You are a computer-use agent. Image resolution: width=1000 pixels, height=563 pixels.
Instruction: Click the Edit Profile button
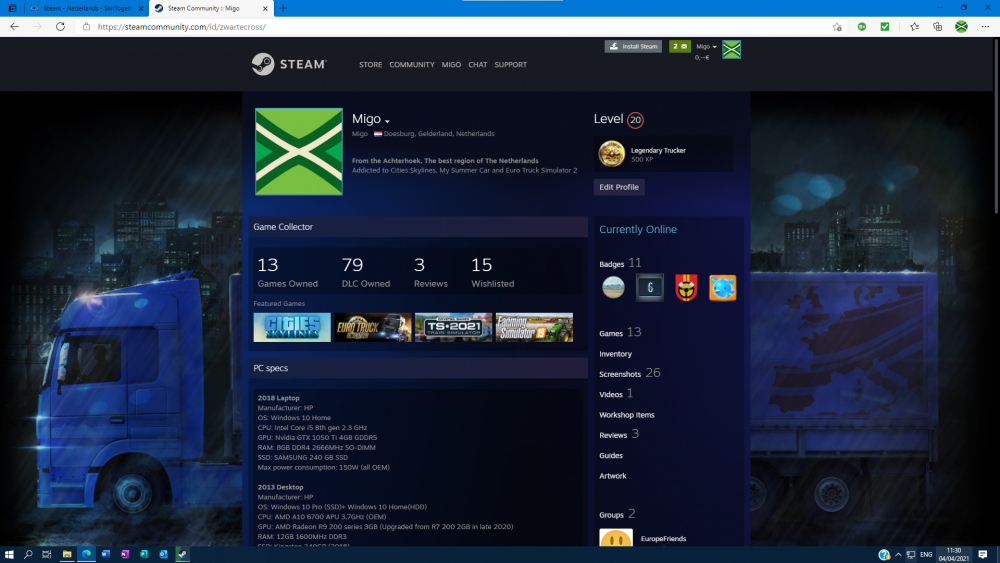tap(619, 187)
